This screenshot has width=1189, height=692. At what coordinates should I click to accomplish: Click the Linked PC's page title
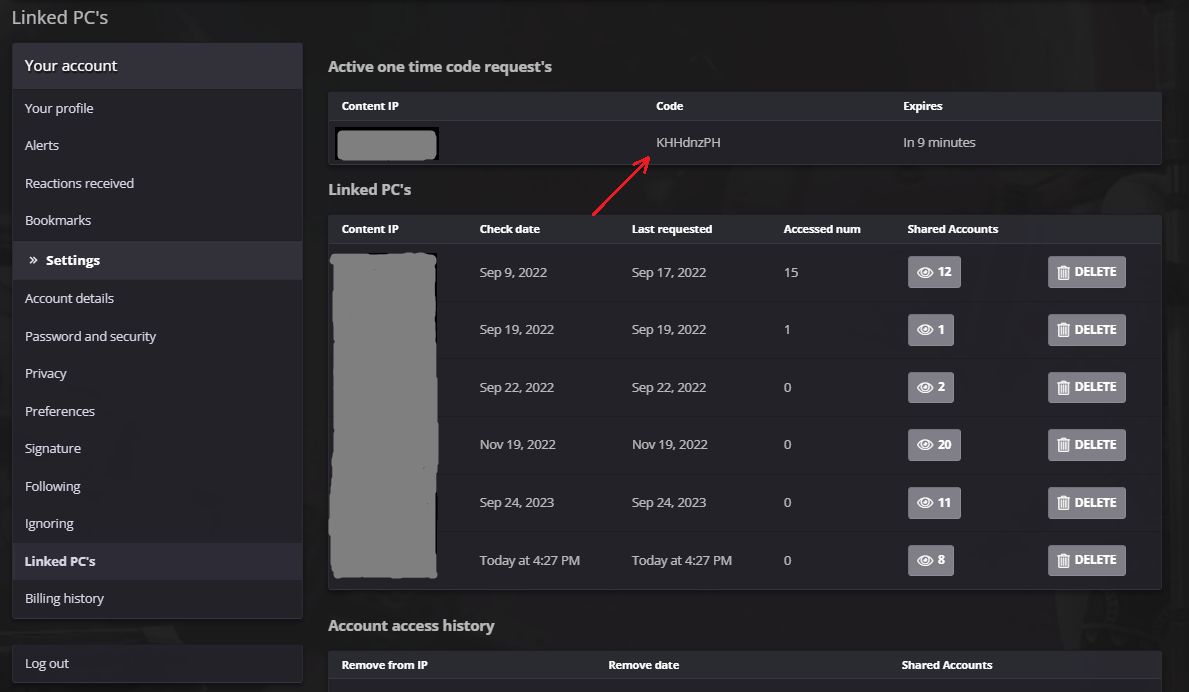tap(60, 17)
